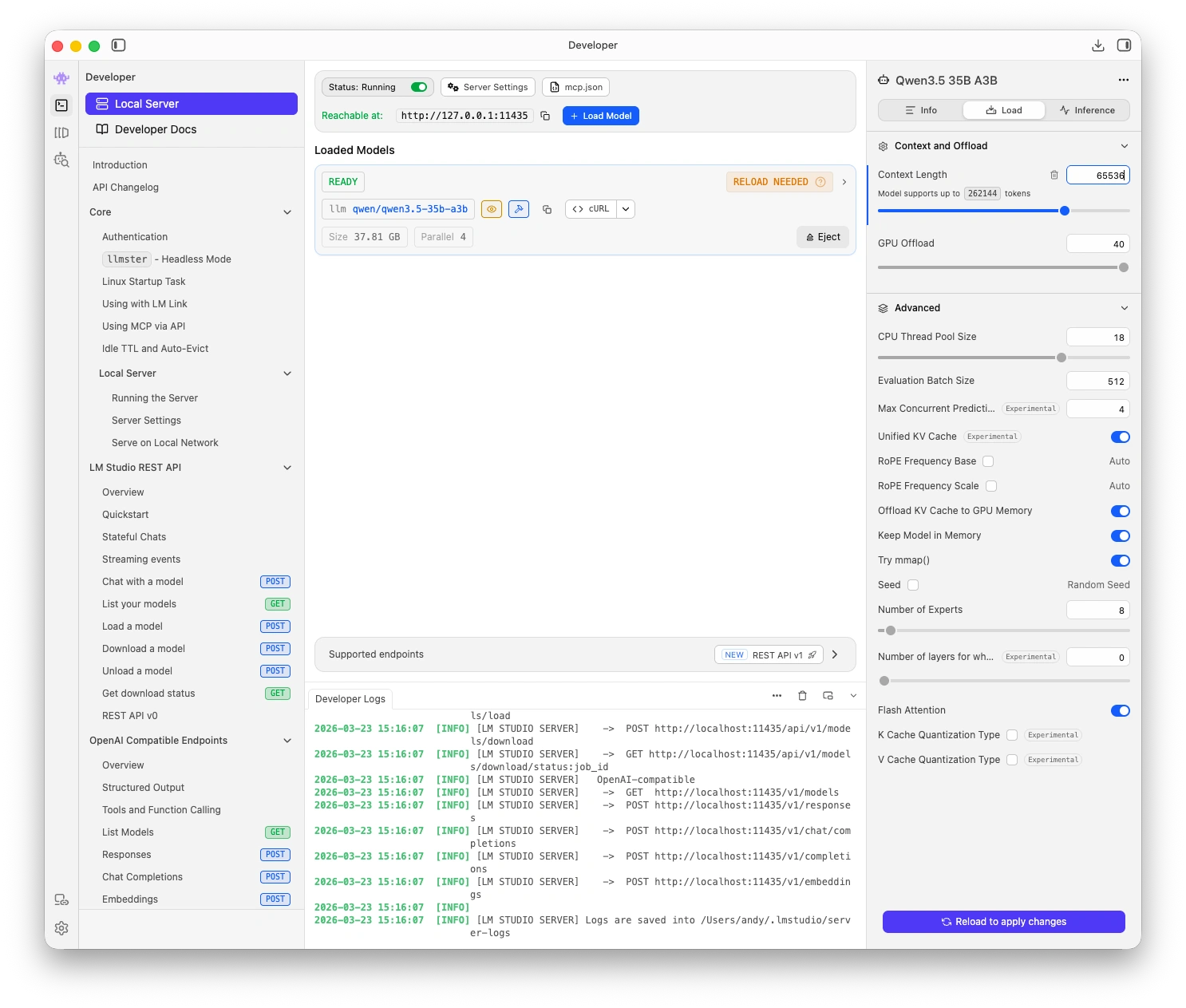1186x1008 pixels.
Task: Open the downloads icon in the title bar
Action: pos(1098,45)
